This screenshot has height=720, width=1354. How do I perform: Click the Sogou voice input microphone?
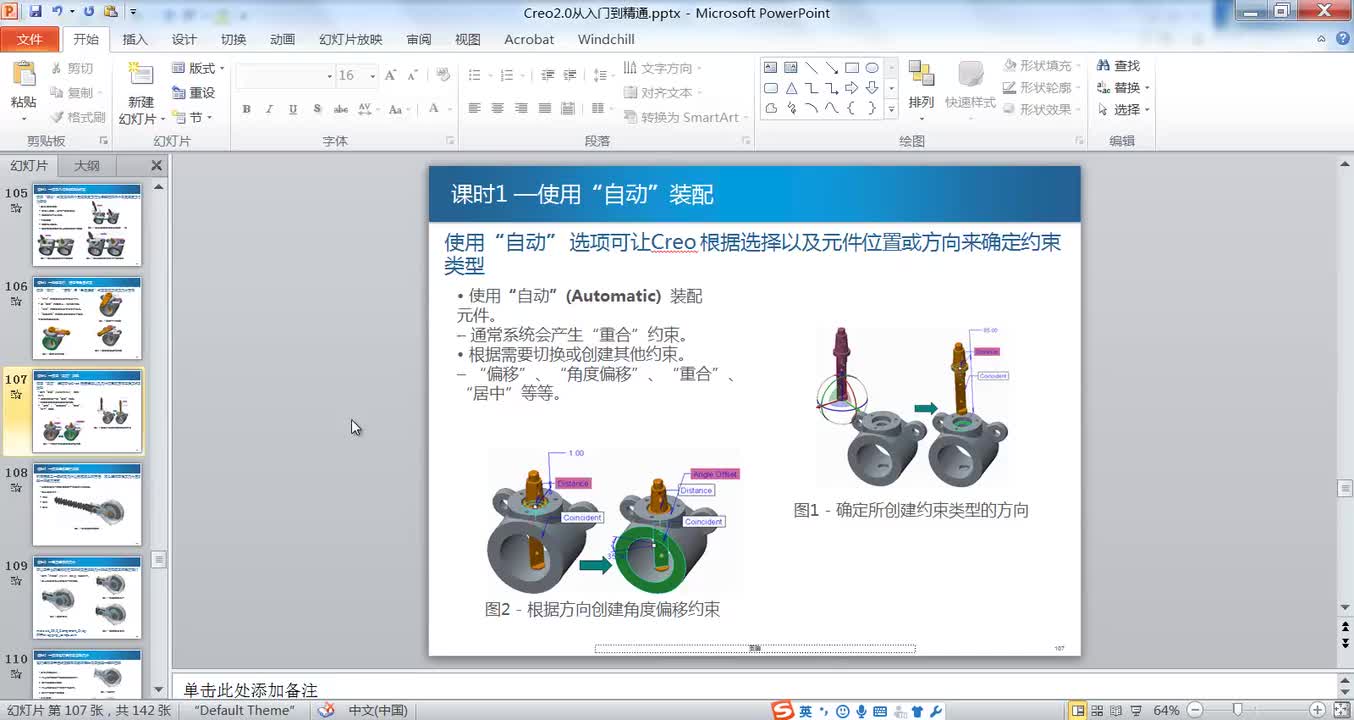tap(860, 712)
